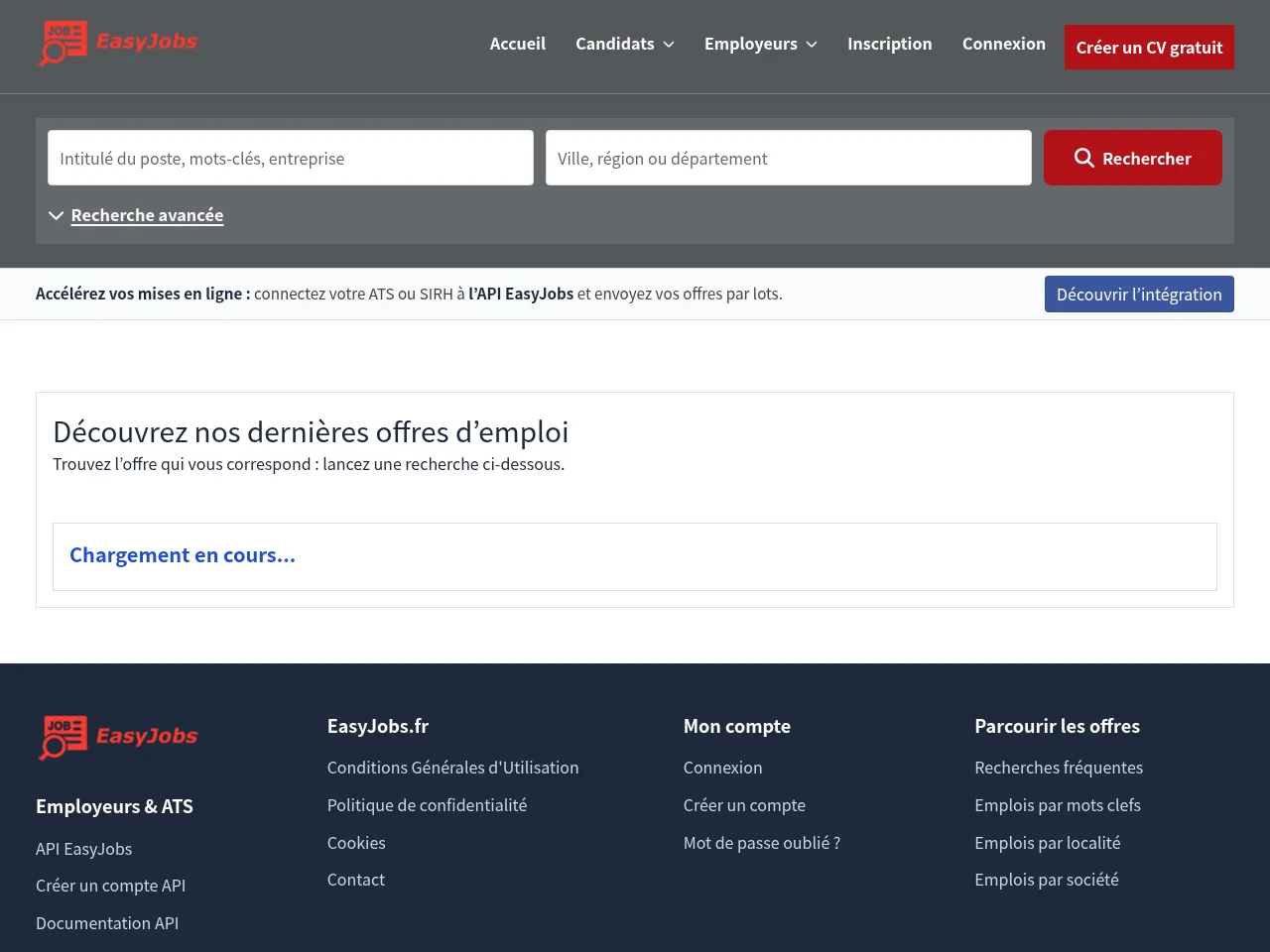Open Recherches fréquentes link
Viewport: 1270px width, 952px height.
[x=1059, y=768]
